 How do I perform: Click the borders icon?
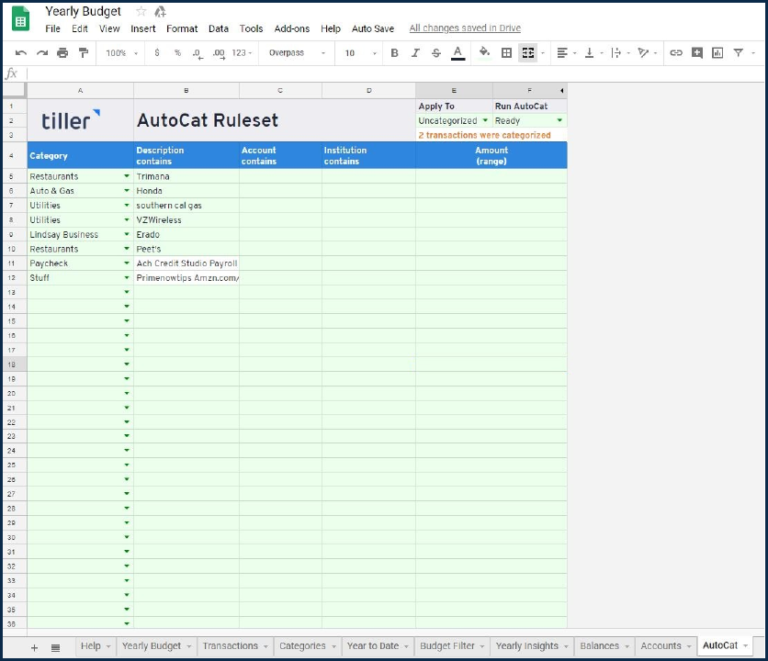click(507, 53)
